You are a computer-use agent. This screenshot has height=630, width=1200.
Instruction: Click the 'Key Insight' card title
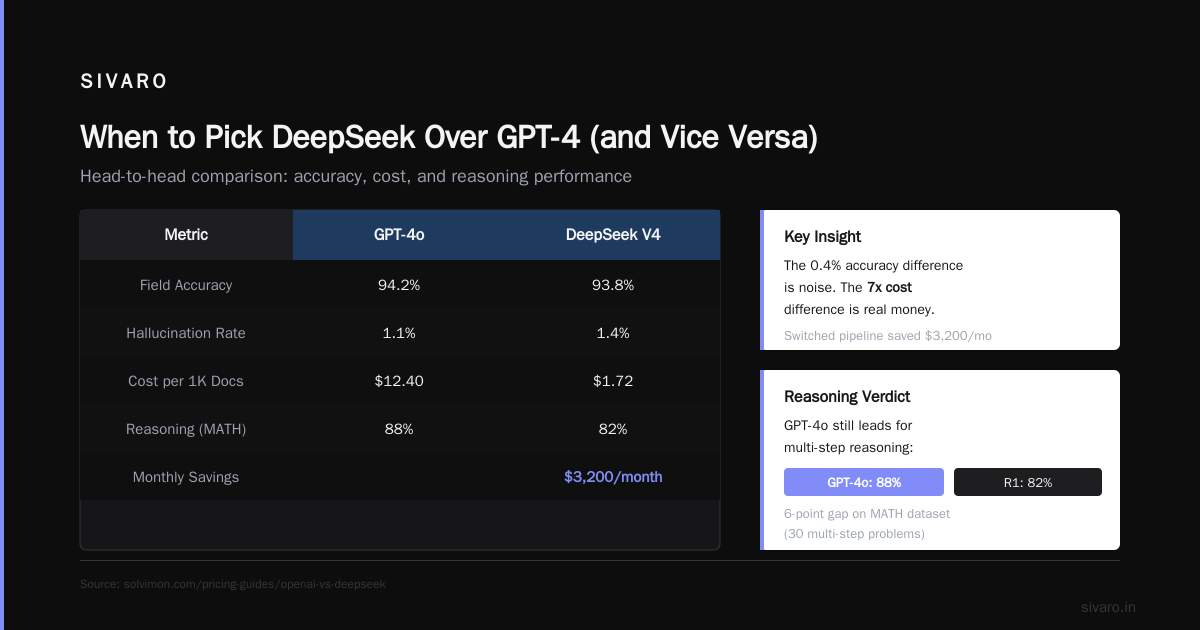coord(822,237)
